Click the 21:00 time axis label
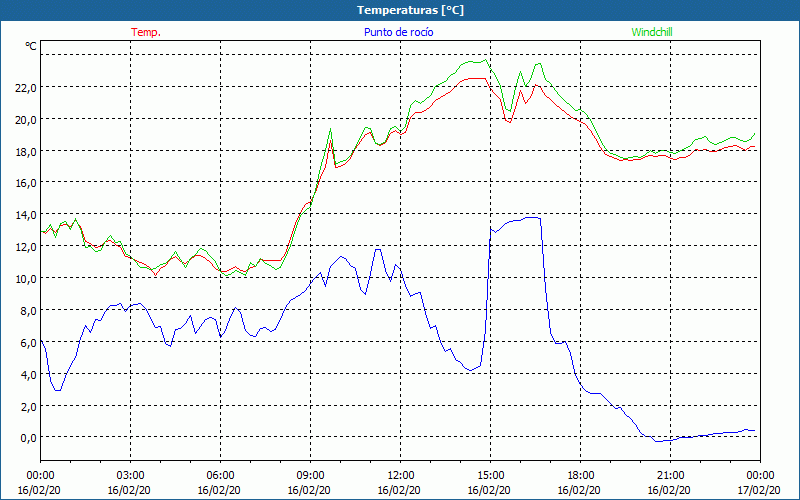 click(x=670, y=476)
